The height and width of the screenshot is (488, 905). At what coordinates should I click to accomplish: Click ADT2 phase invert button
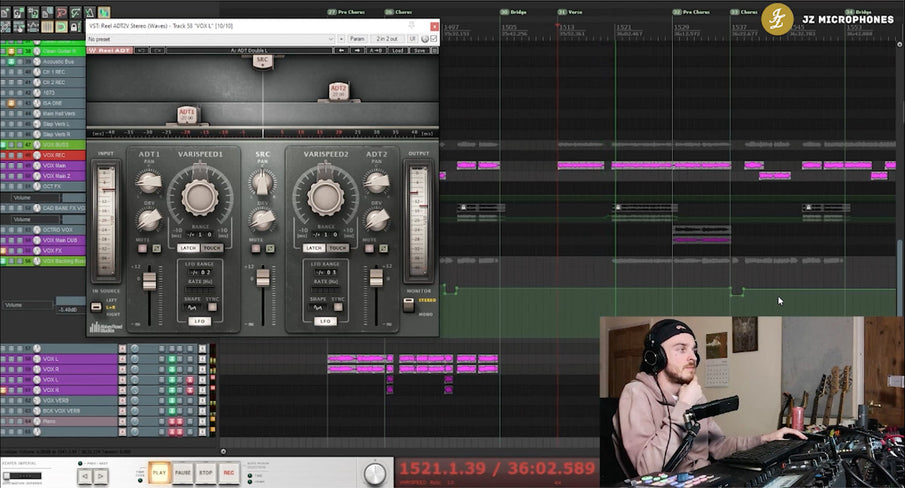383,249
